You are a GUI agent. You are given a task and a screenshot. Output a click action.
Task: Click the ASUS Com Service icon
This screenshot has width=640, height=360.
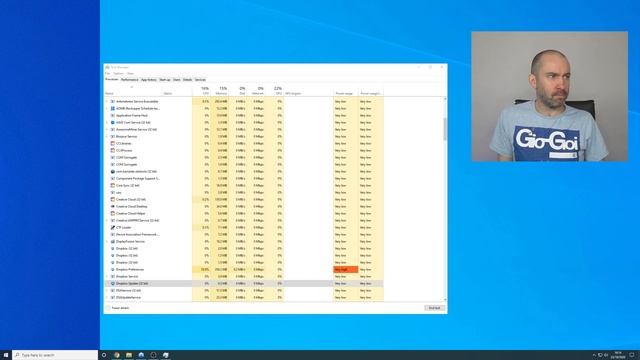[x=113, y=122]
